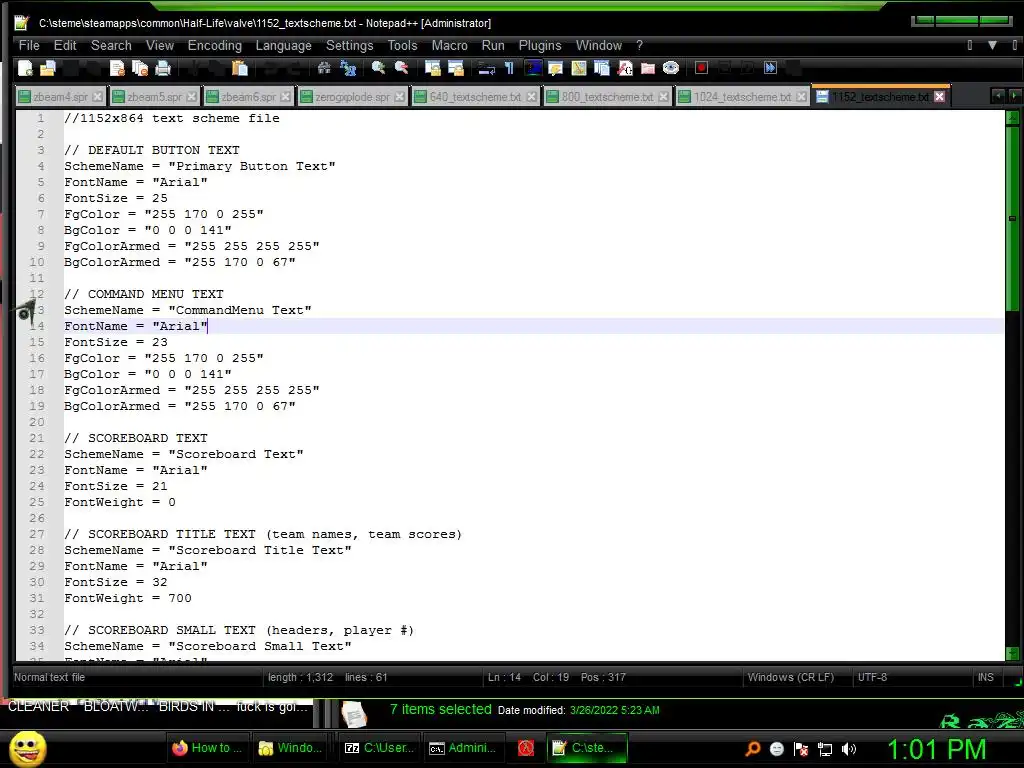The image size is (1024, 768).
Task: Click the scrollbar down arrow
Action: (x=1012, y=653)
